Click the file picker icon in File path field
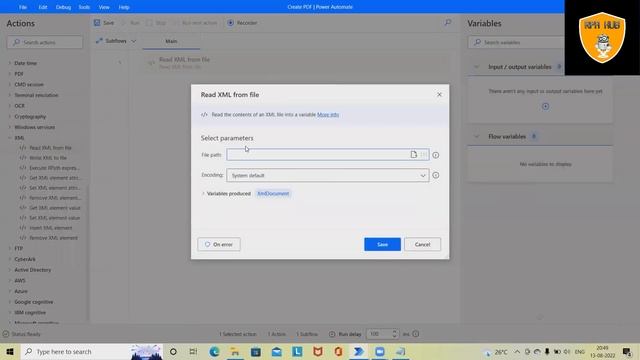 413,155
